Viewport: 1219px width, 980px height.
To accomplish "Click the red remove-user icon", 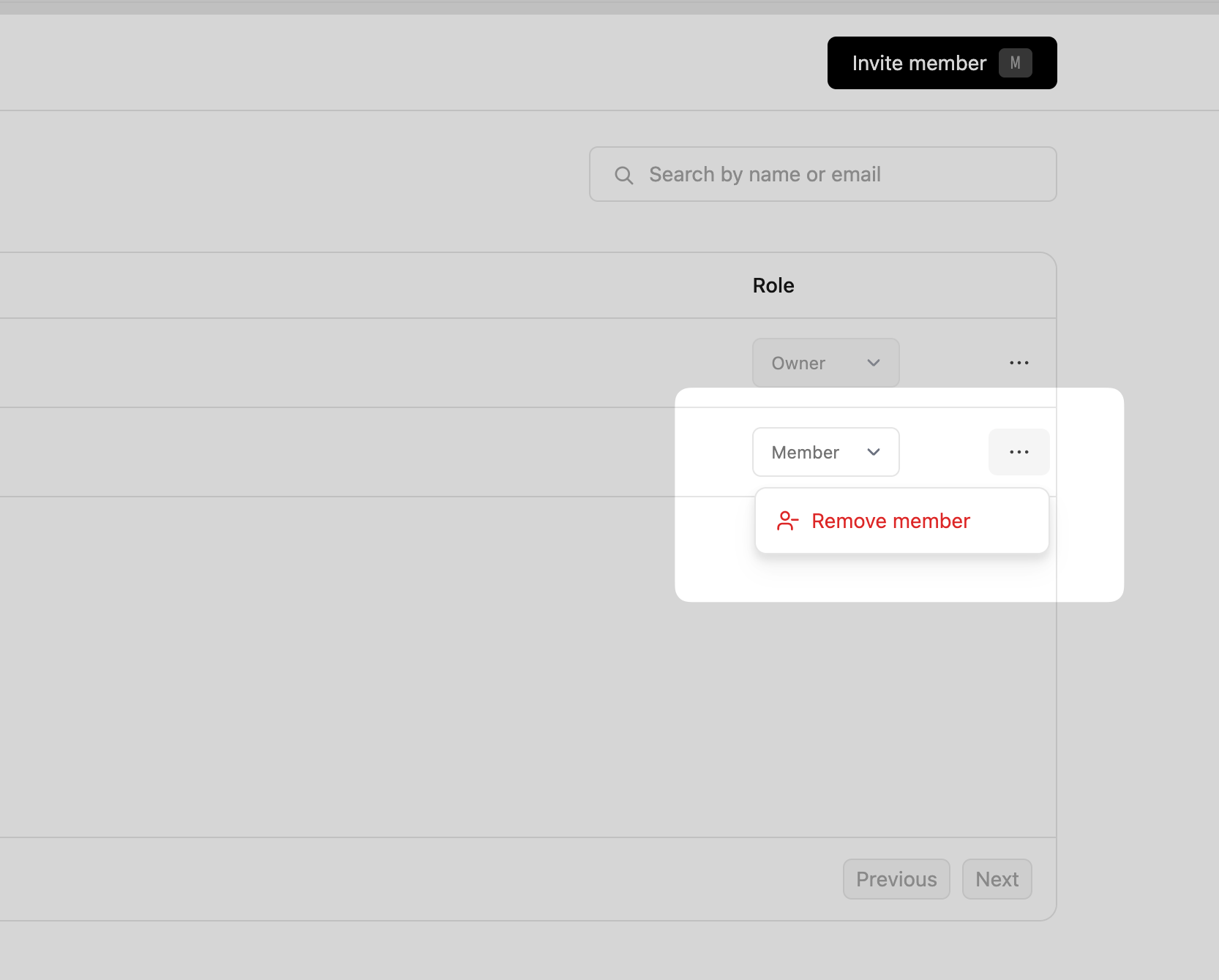I will [x=787, y=521].
